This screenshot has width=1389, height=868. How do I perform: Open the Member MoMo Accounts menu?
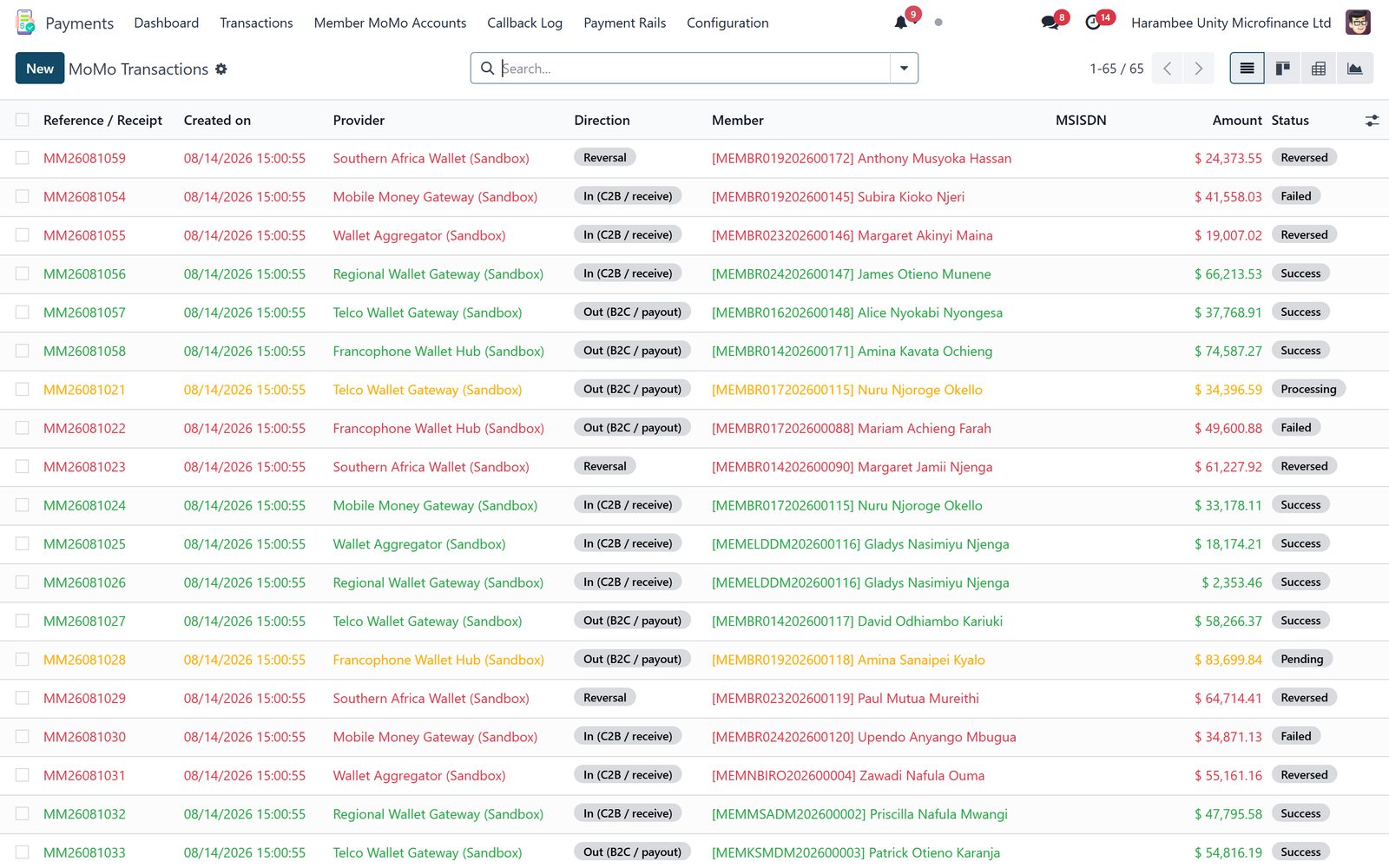point(390,23)
